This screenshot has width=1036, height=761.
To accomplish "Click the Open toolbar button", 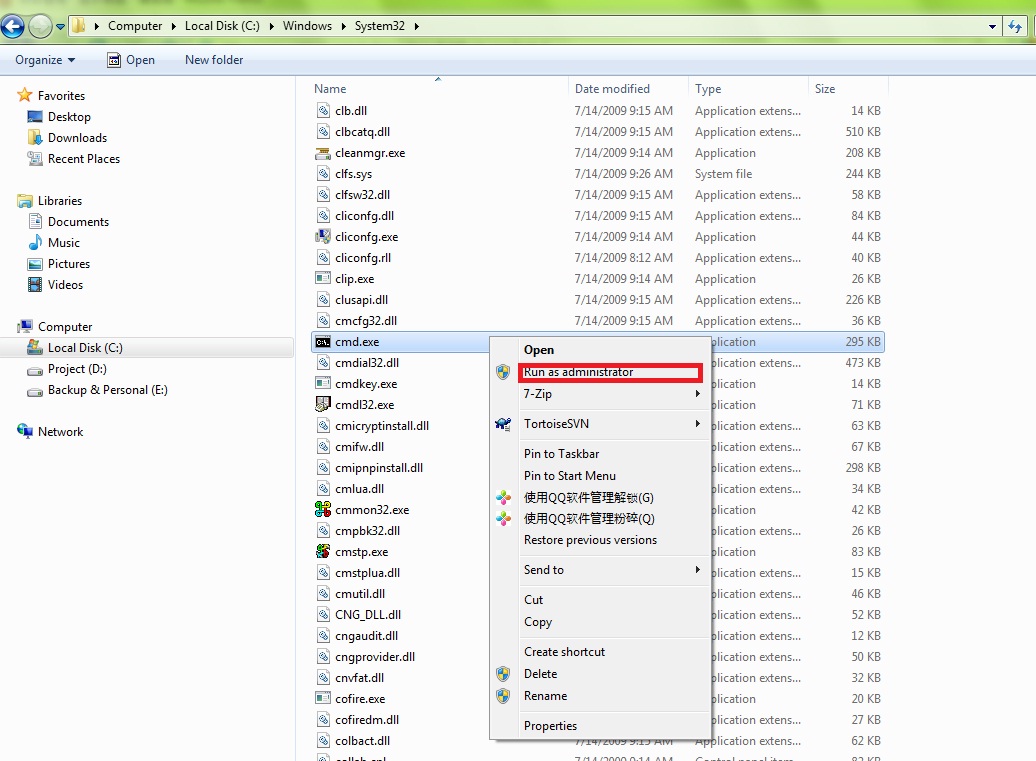I will pos(131,59).
